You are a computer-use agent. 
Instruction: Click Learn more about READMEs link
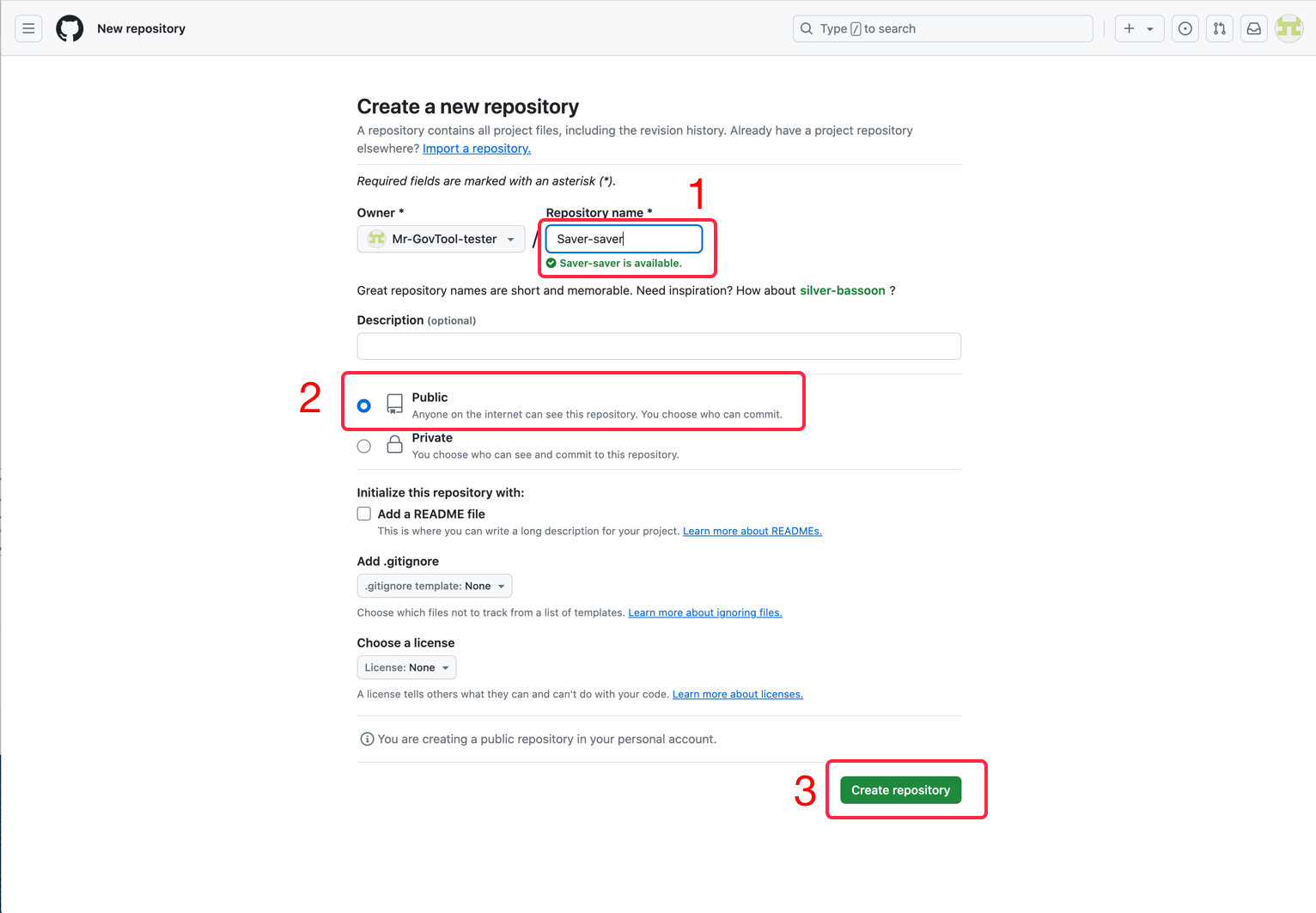tap(752, 531)
